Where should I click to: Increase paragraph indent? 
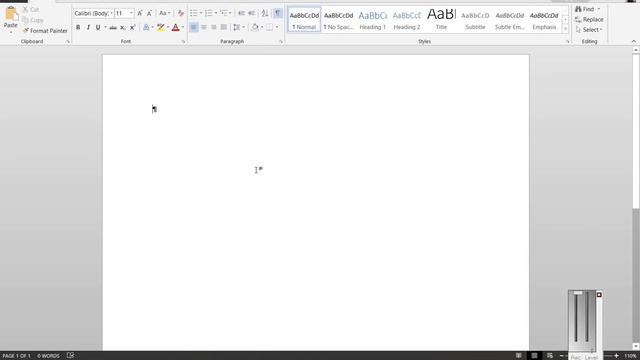click(x=251, y=13)
